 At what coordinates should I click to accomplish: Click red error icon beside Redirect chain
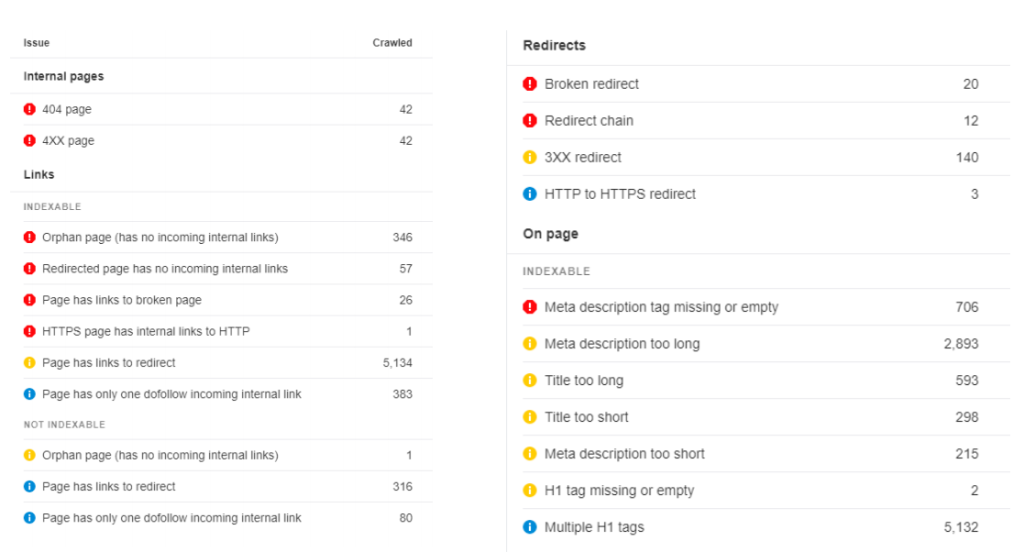click(530, 121)
